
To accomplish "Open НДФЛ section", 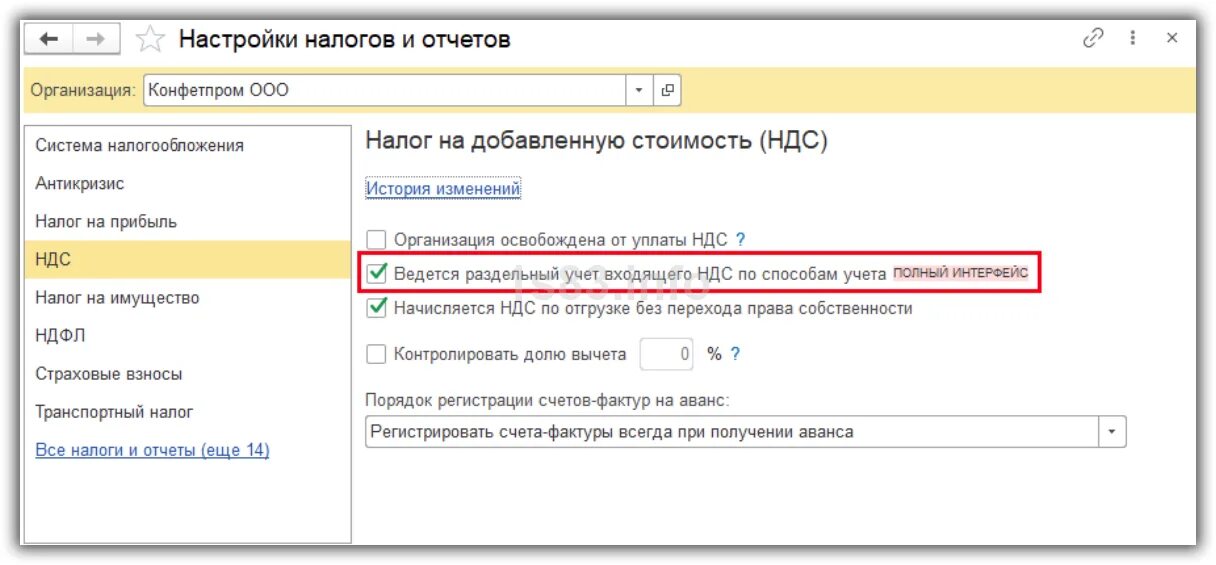I will 187,336.
